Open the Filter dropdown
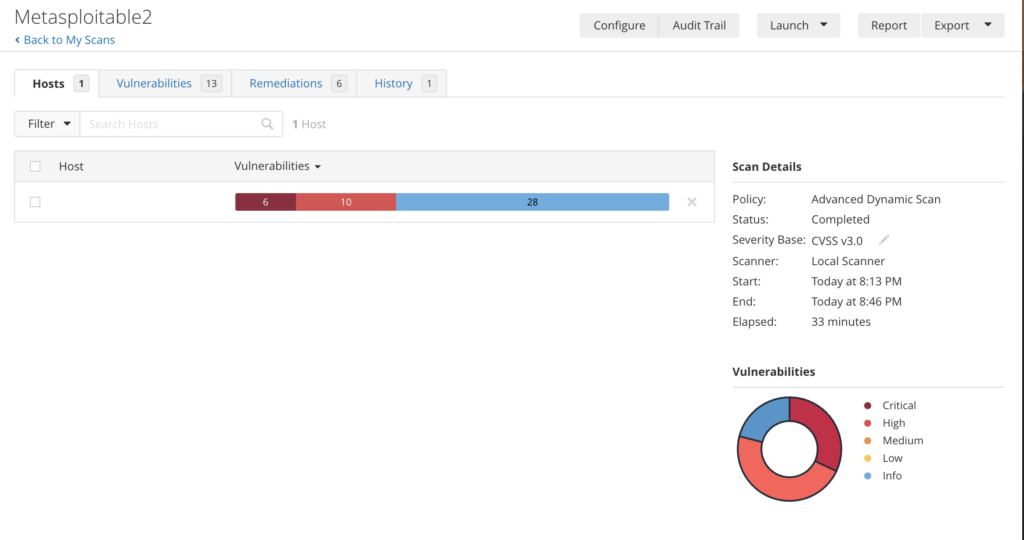 tap(48, 124)
